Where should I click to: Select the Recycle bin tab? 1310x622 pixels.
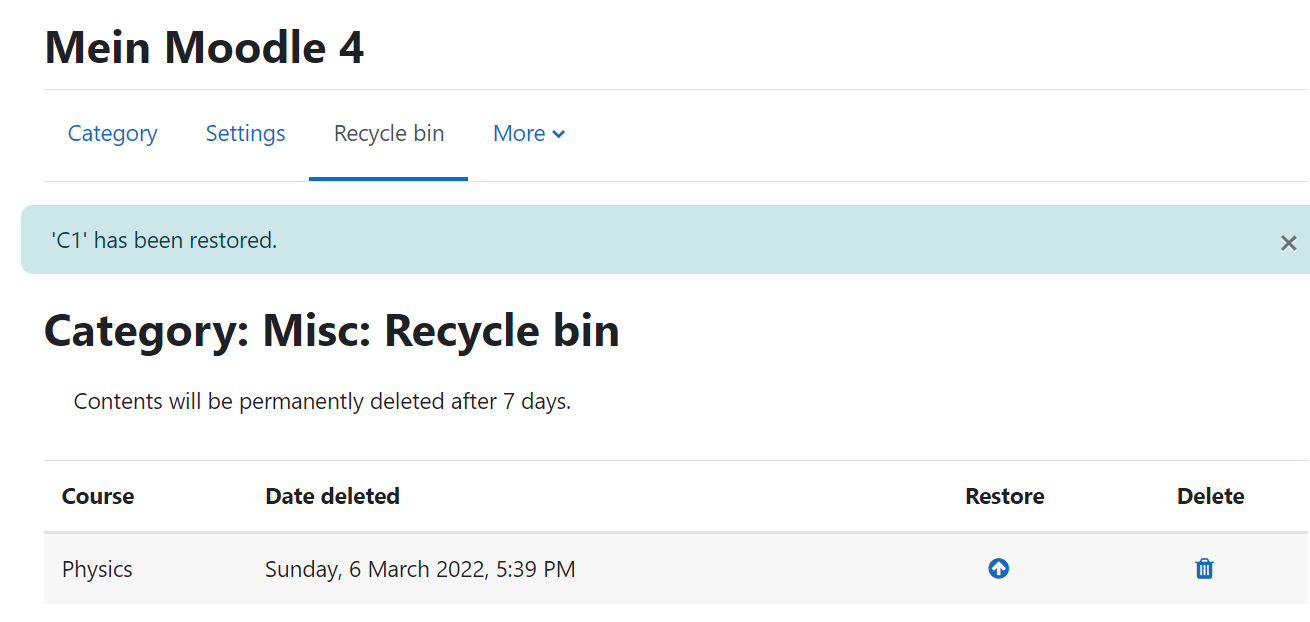click(389, 134)
